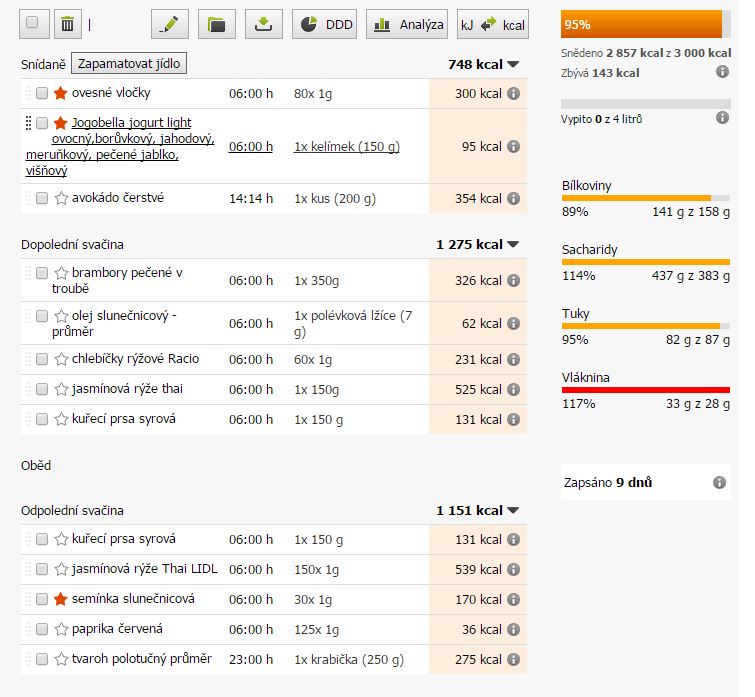The width and height of the screenshot is (755, 697).
Task: Check the Jogobella jogurt light checkbox
Action: (x=42, y=123)
